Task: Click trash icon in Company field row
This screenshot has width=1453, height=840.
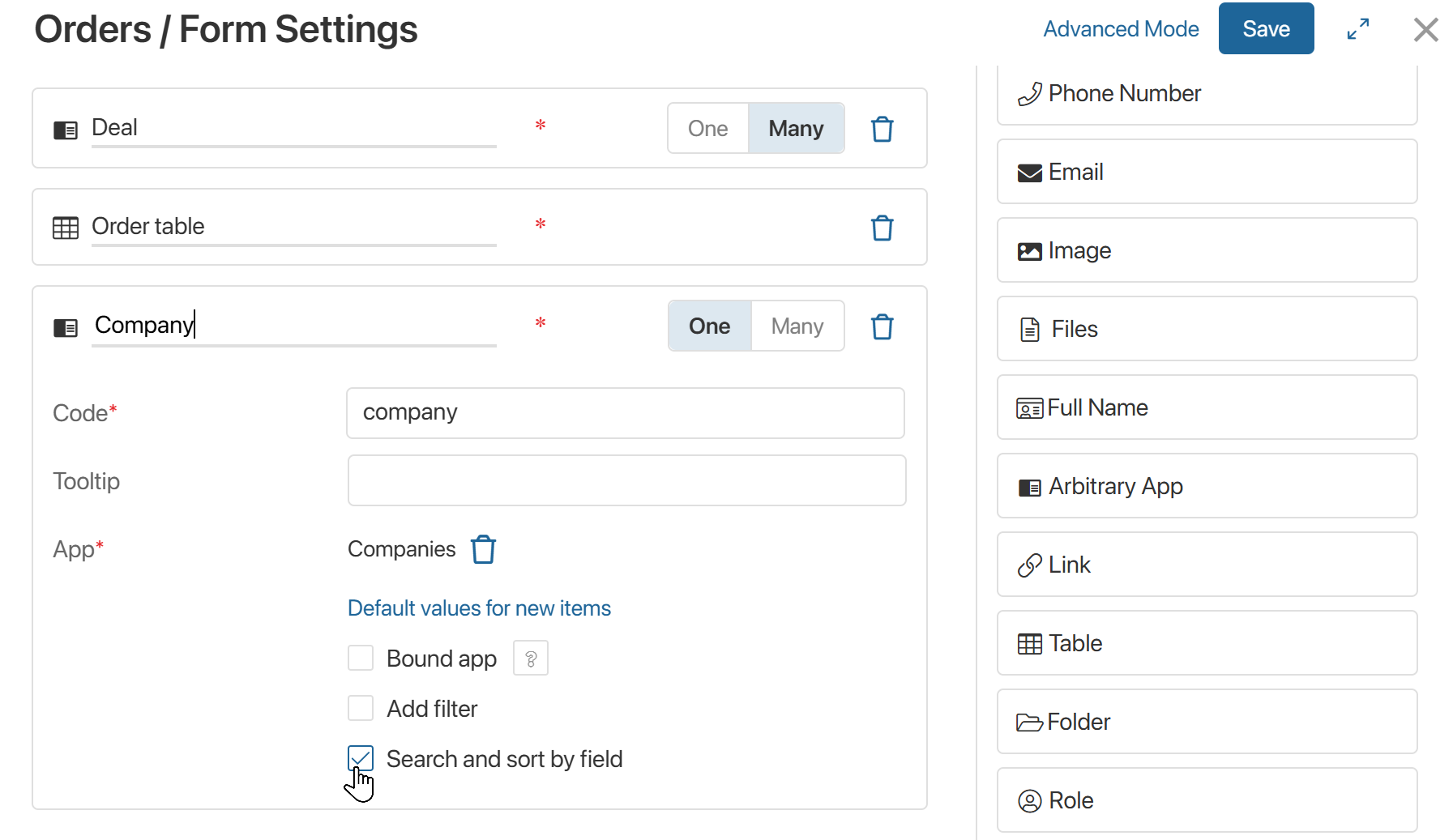Action: [x=882, y=326]
